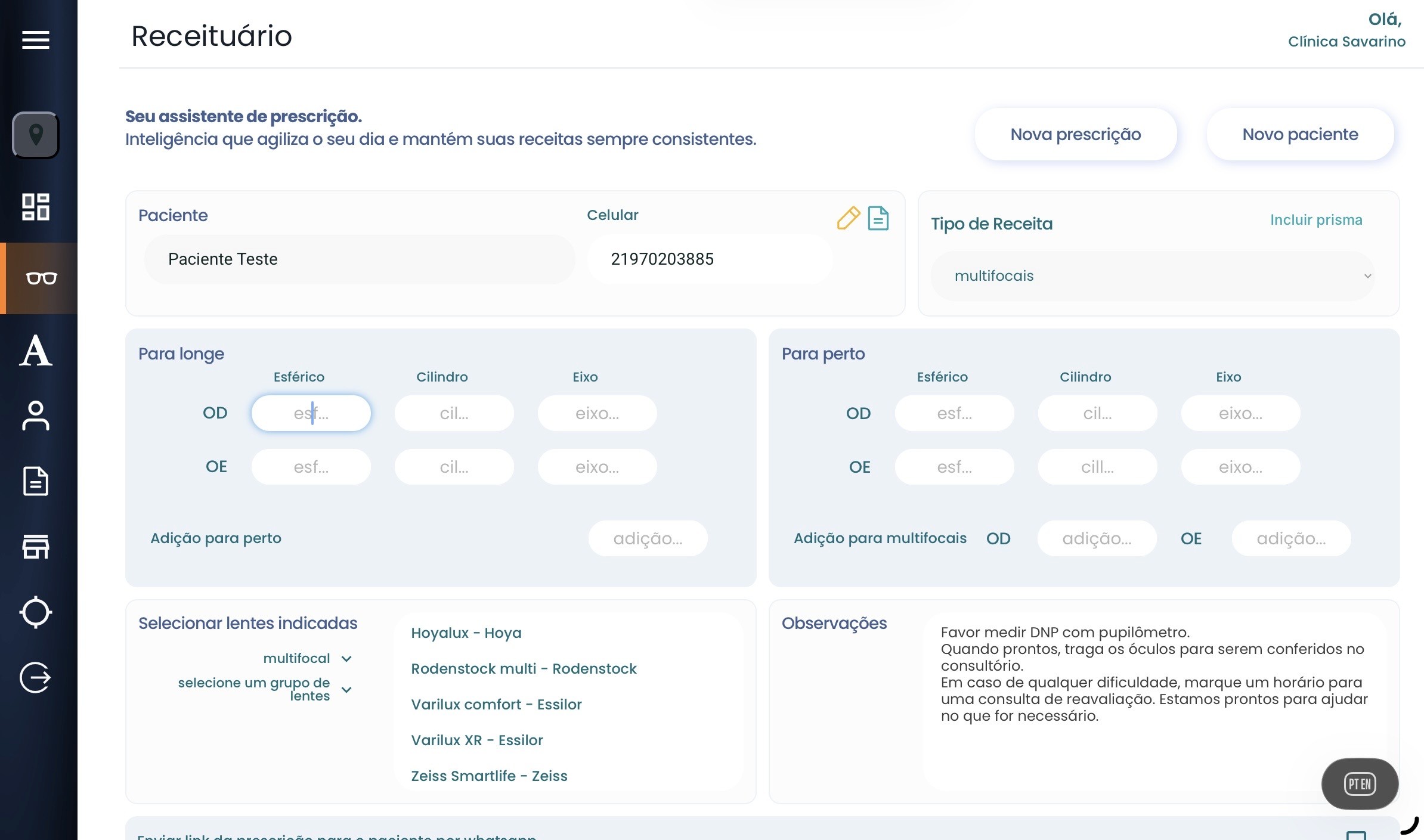Select Varilux comfort - Essilor lens

click(496, 704)
